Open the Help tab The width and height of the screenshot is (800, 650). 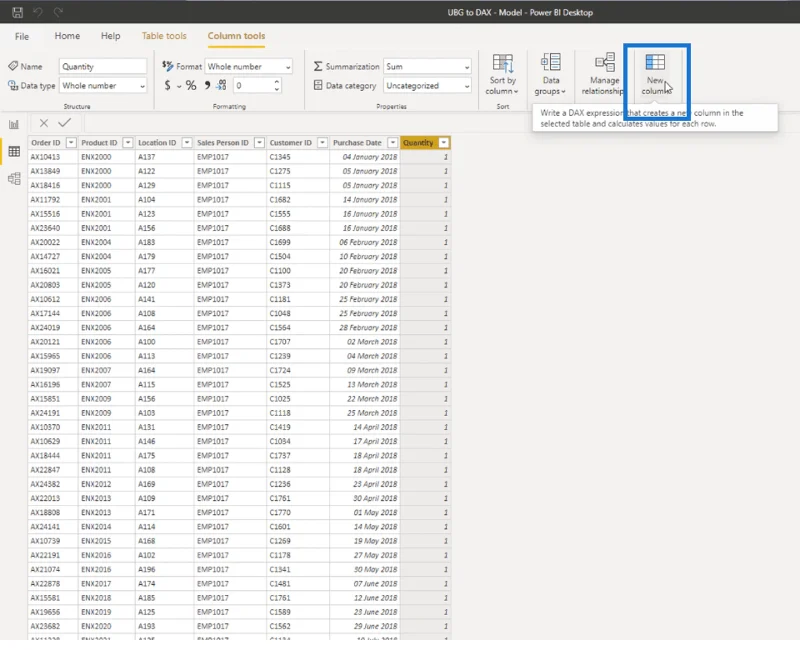click(110, 36)
